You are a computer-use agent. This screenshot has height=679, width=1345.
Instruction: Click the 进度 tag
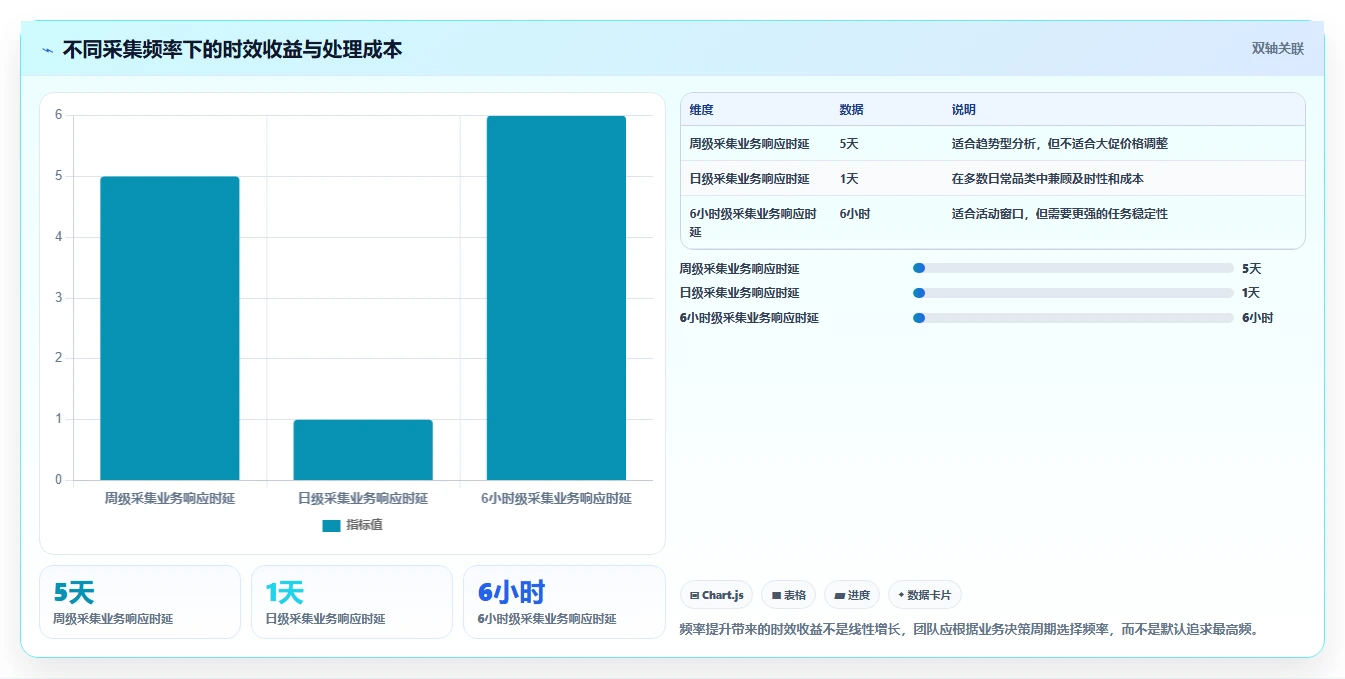tap(852, 595)
